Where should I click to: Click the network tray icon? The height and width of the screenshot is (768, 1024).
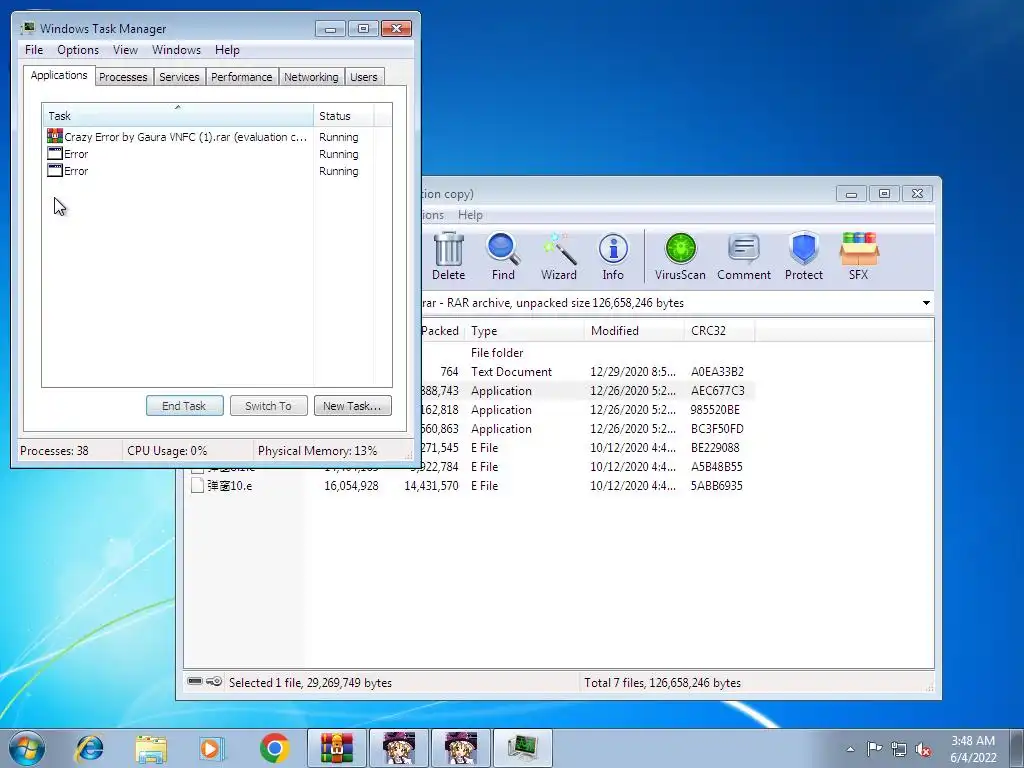[899, 749]
